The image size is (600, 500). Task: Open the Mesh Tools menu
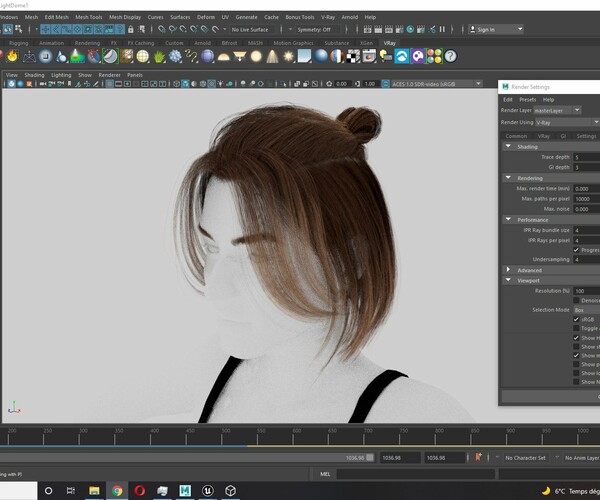click(88, 17)
